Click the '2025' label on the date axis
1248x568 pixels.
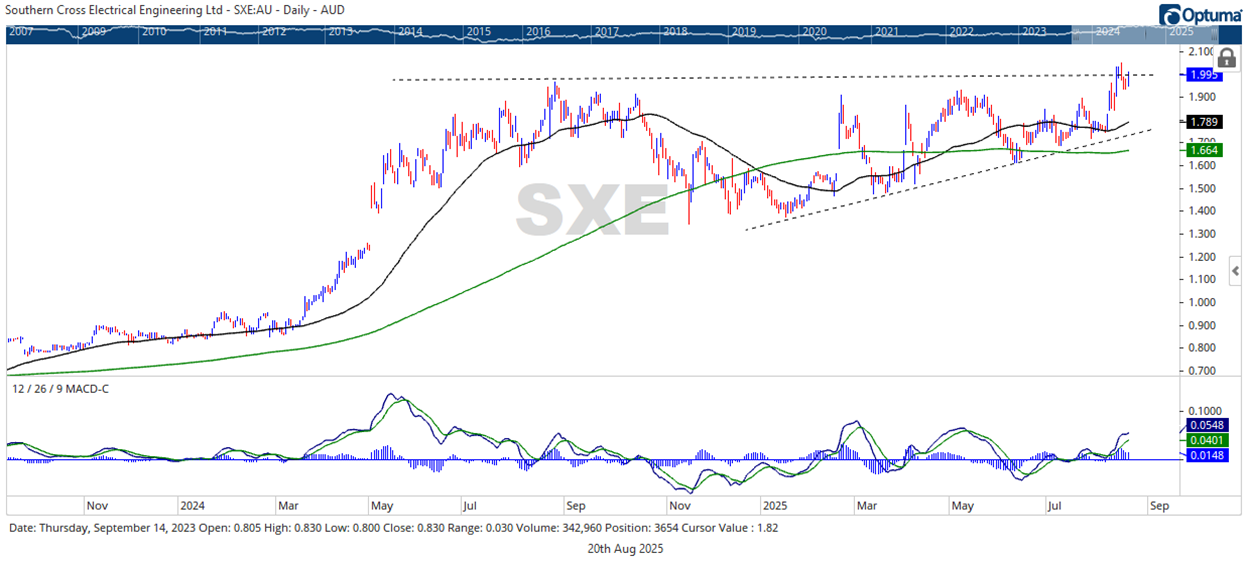[776, 506]
